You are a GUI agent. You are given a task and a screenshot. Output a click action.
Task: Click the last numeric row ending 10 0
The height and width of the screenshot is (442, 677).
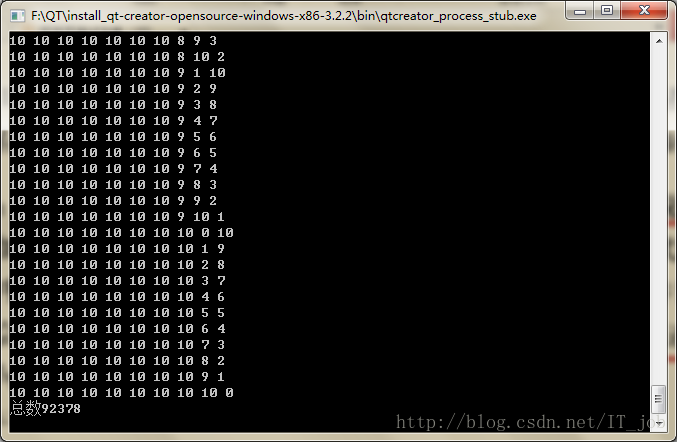coord(121,392)
